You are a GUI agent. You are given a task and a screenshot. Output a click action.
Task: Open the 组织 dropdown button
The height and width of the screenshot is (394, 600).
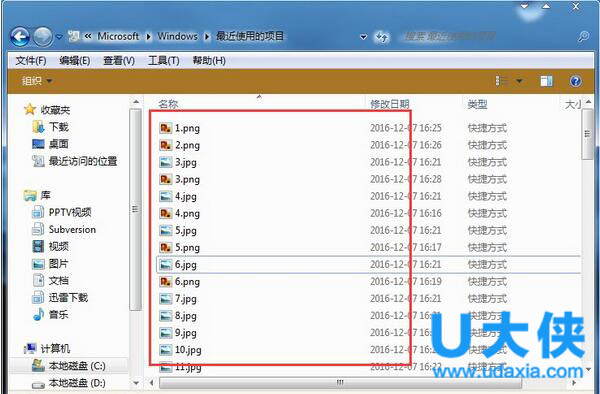coord(37,81)
